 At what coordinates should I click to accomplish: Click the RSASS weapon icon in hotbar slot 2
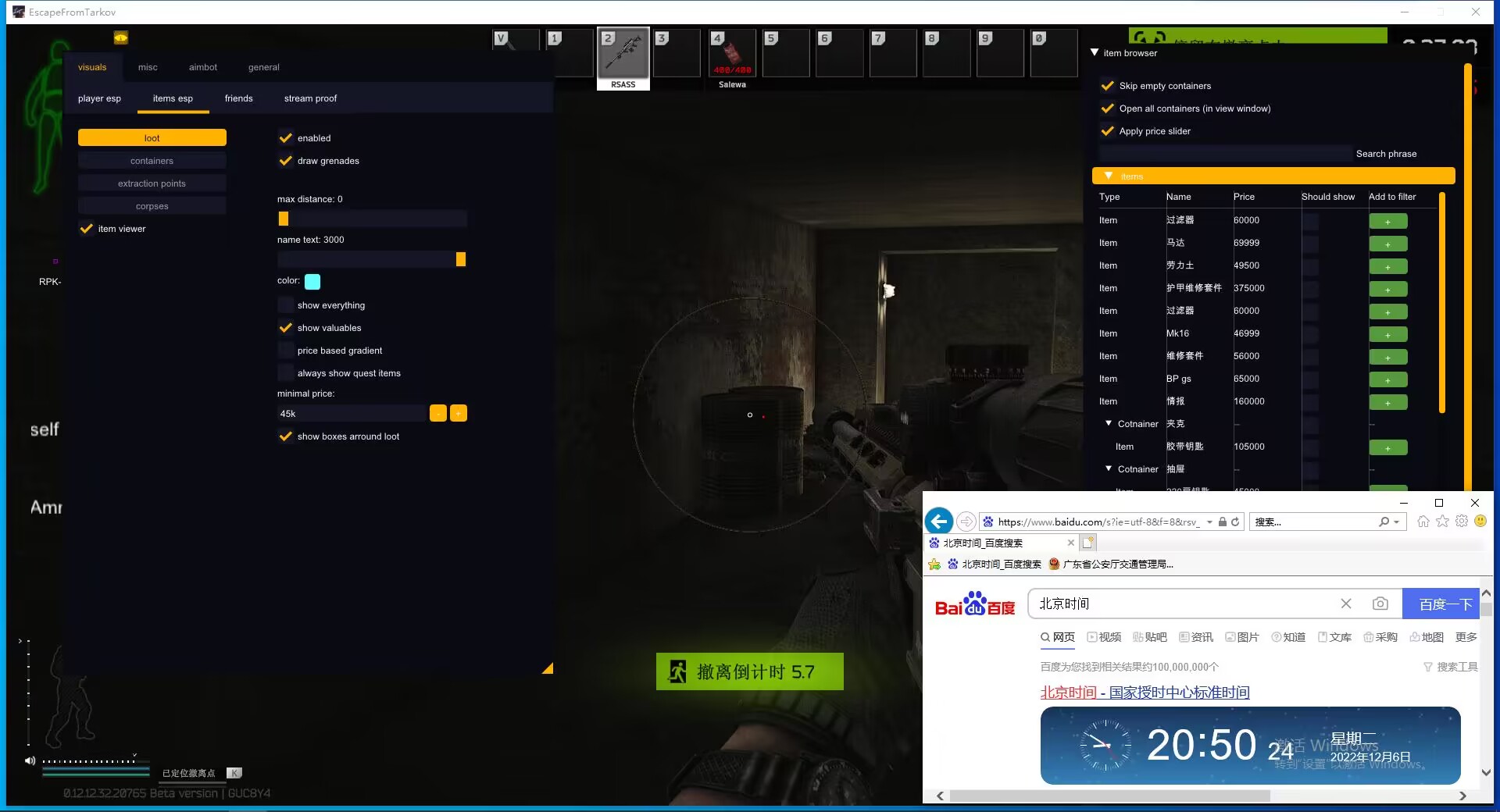[x=623, y=54]
